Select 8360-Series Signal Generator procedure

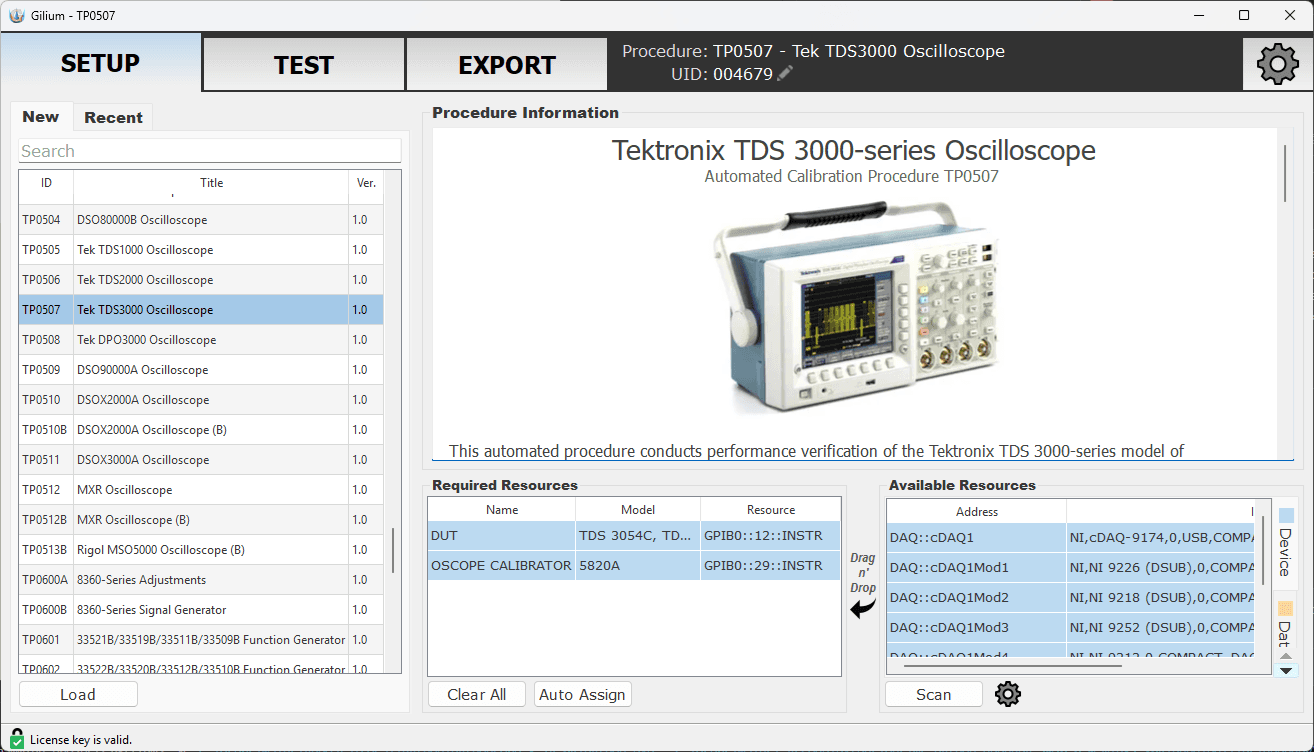coord(201,610)
